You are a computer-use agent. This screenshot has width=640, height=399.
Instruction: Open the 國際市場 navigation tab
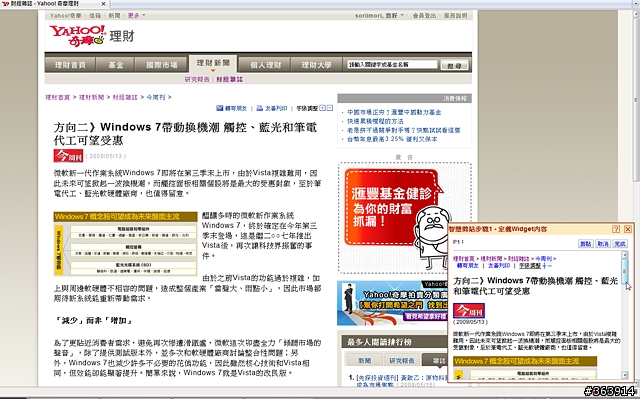tap(162, 65)
